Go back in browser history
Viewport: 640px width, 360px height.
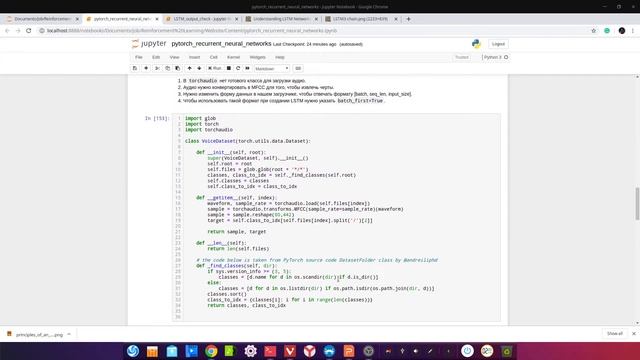[x=7, y=31]
